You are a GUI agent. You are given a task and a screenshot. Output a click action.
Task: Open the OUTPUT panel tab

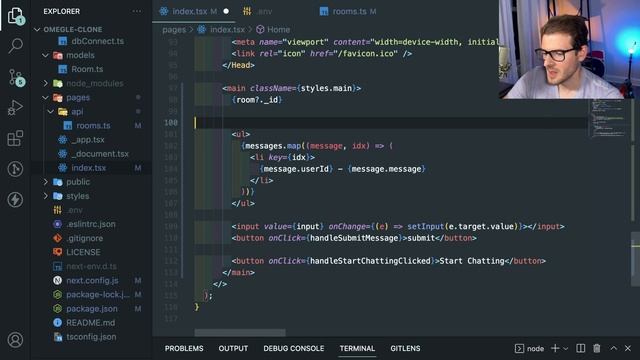[x=233, y=348]
